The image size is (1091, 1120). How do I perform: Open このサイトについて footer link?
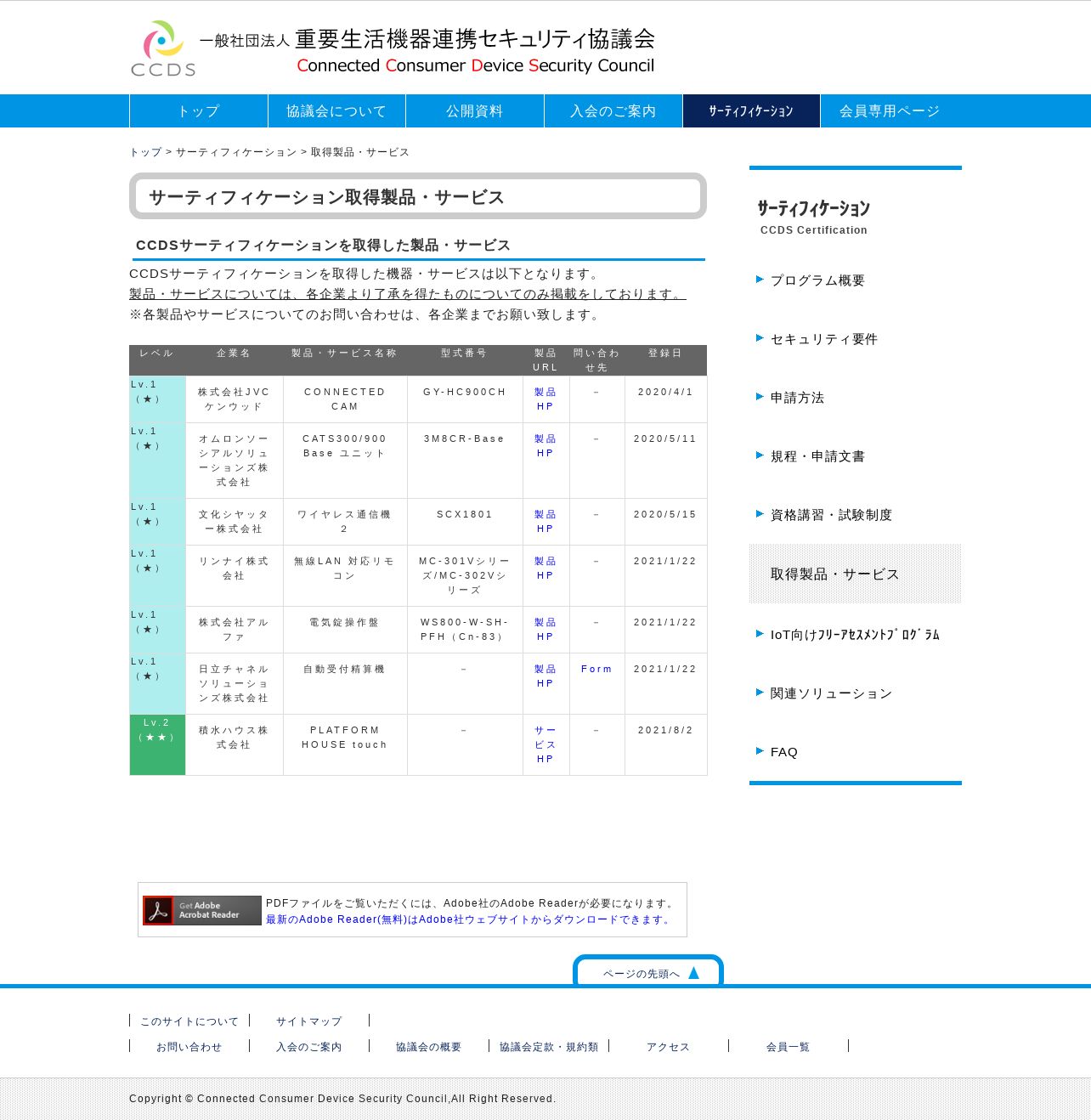[189, 1021]
